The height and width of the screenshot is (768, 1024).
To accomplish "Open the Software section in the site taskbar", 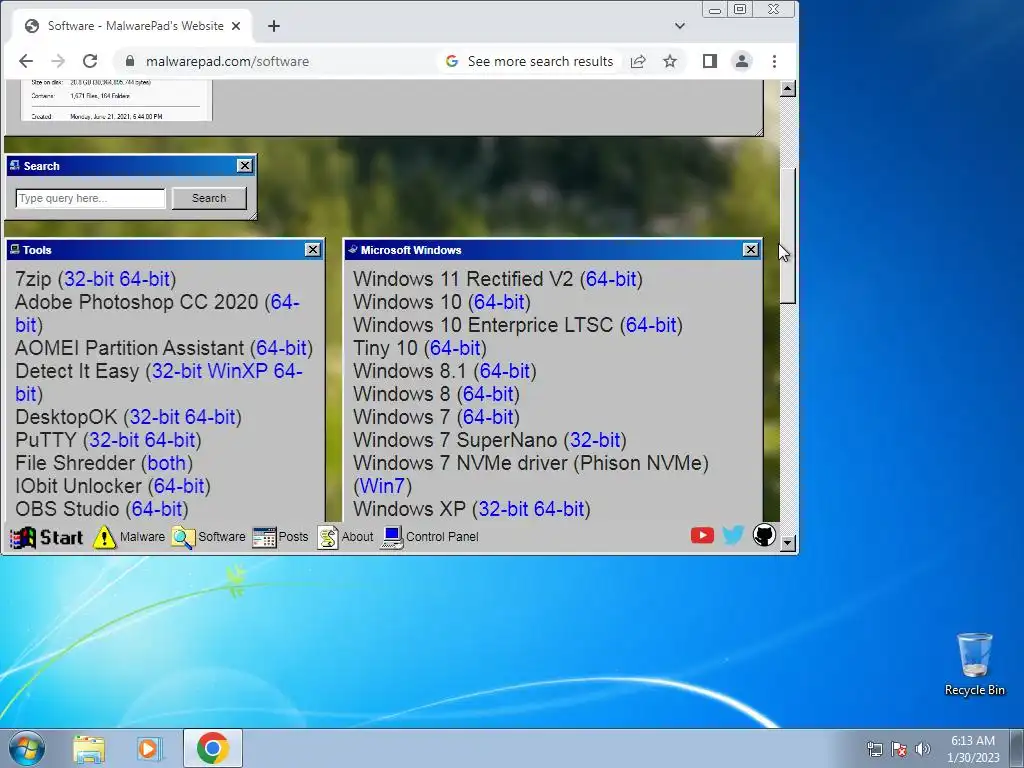I will point(209,537).
